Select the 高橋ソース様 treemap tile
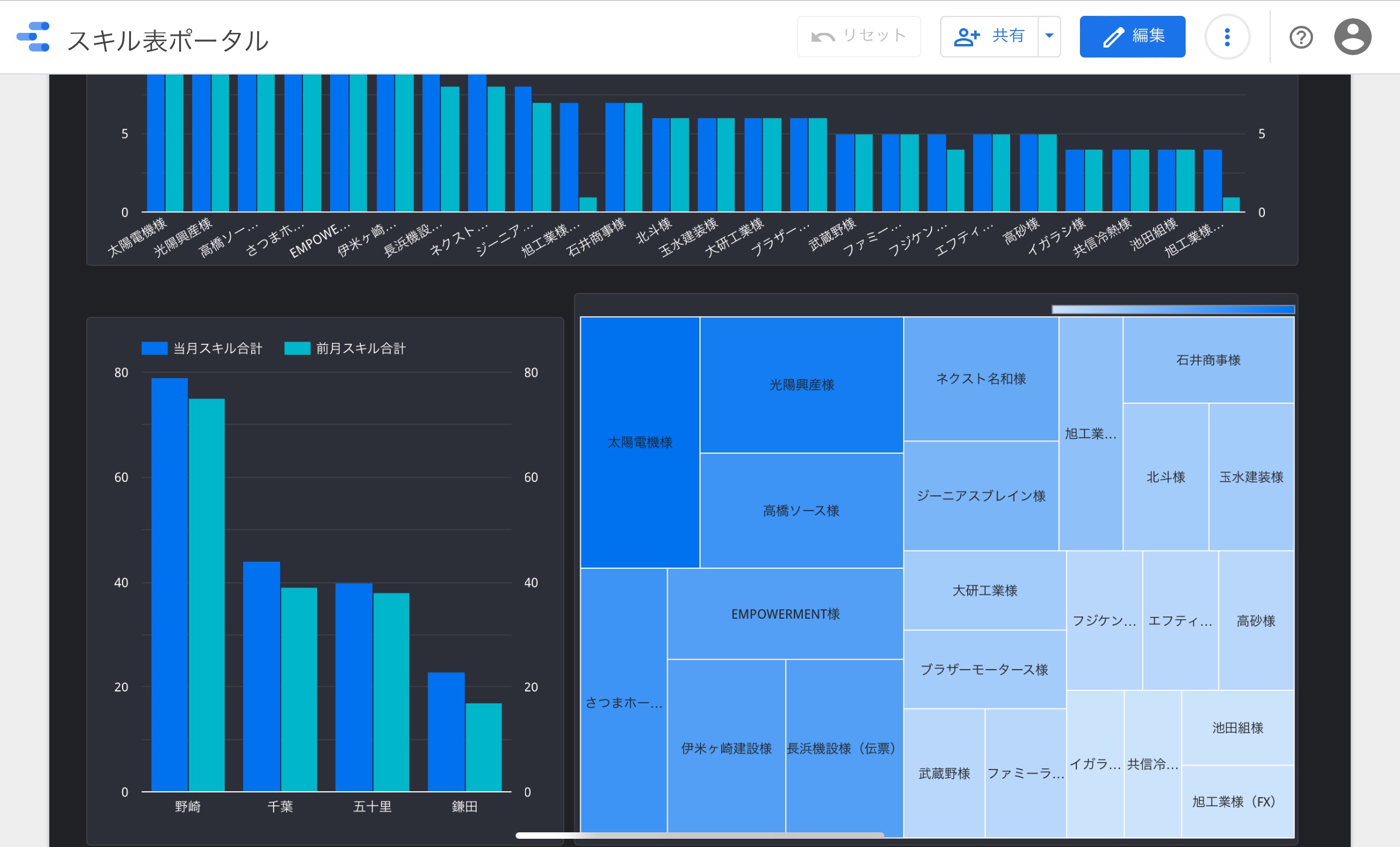Screen dimensions: 1400x847 [x=802, y=510]
